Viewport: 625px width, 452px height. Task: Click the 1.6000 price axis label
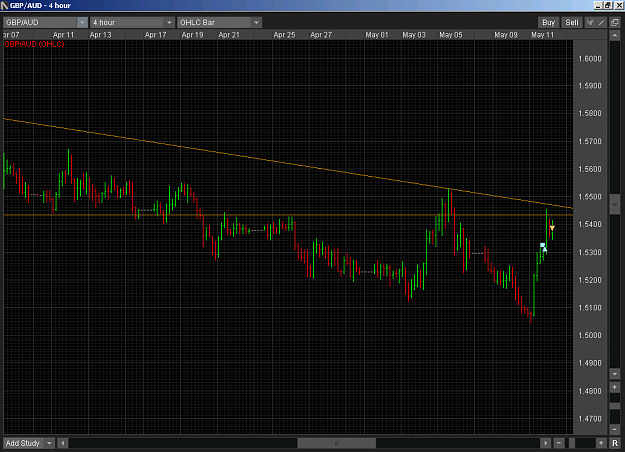(590, 59)
